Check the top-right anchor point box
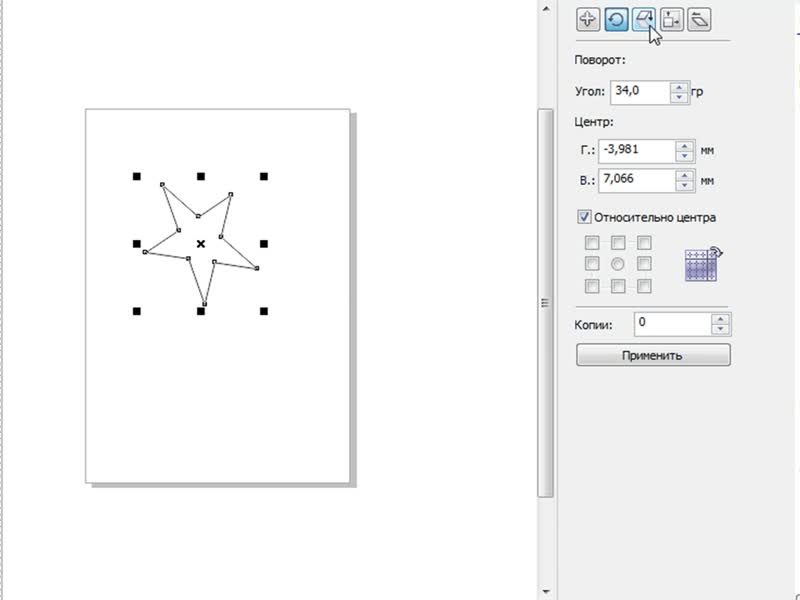This screenshot has width=800, height=600. click(644, 242)
